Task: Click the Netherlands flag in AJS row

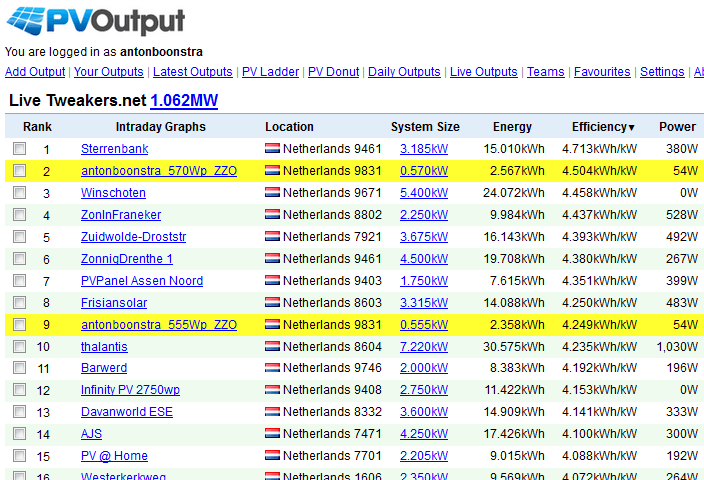Action: coord(272,433)
